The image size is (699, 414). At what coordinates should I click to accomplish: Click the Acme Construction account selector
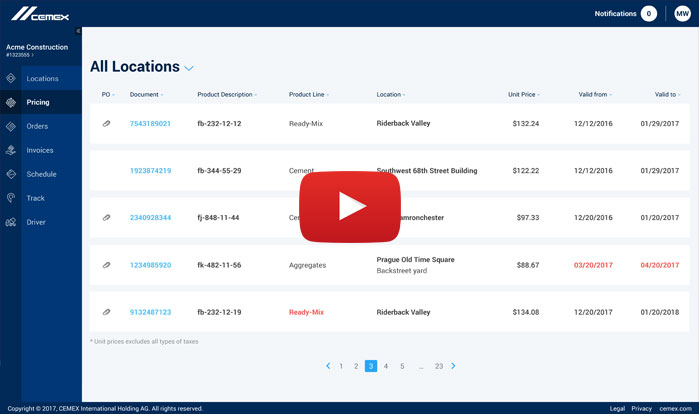click(37, 50)
